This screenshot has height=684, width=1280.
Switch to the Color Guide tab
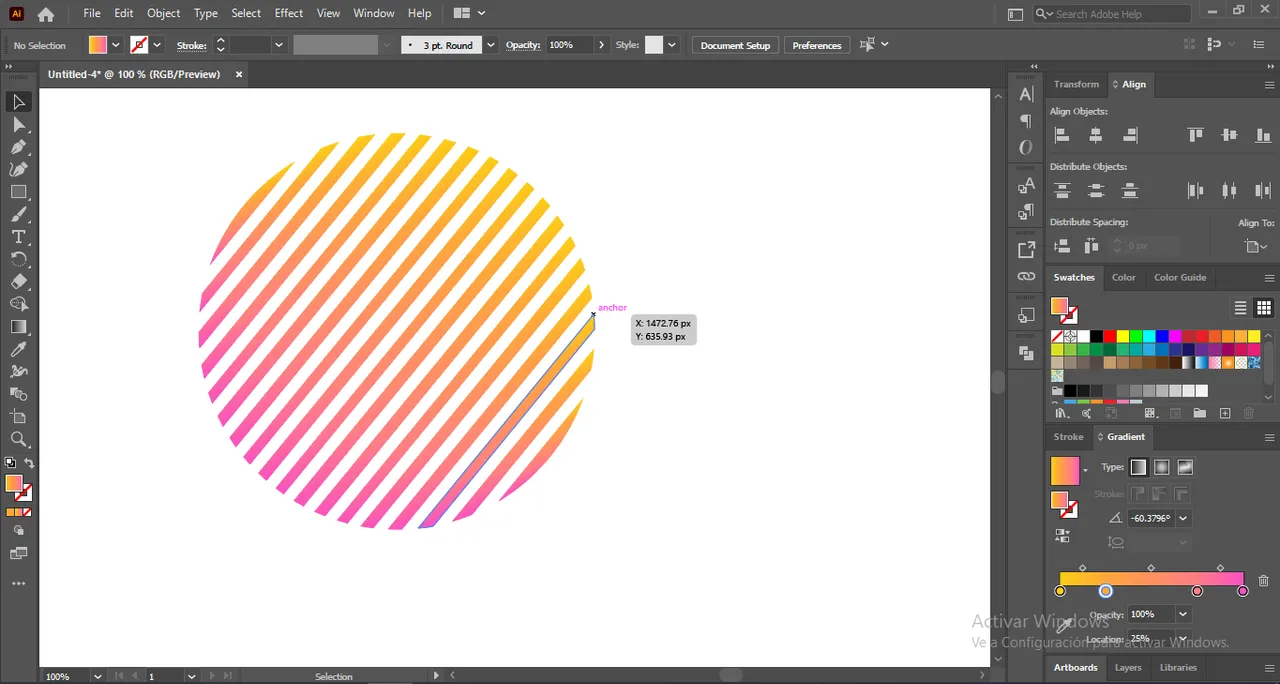tap(1180, 277)
